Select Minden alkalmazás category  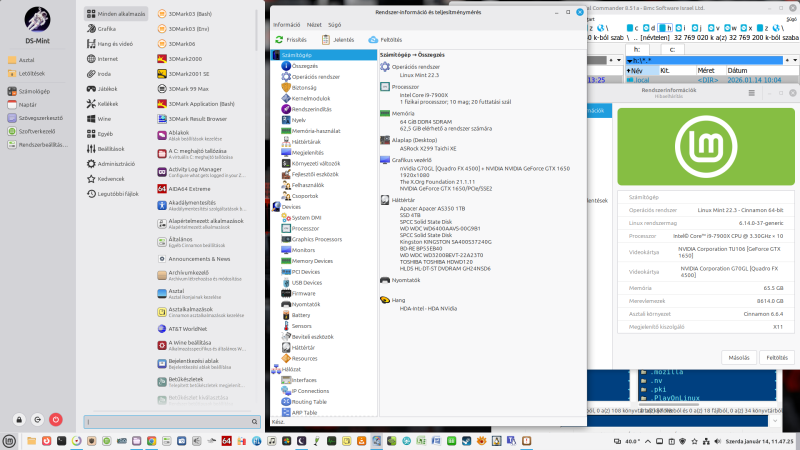[x=116, y=14]
